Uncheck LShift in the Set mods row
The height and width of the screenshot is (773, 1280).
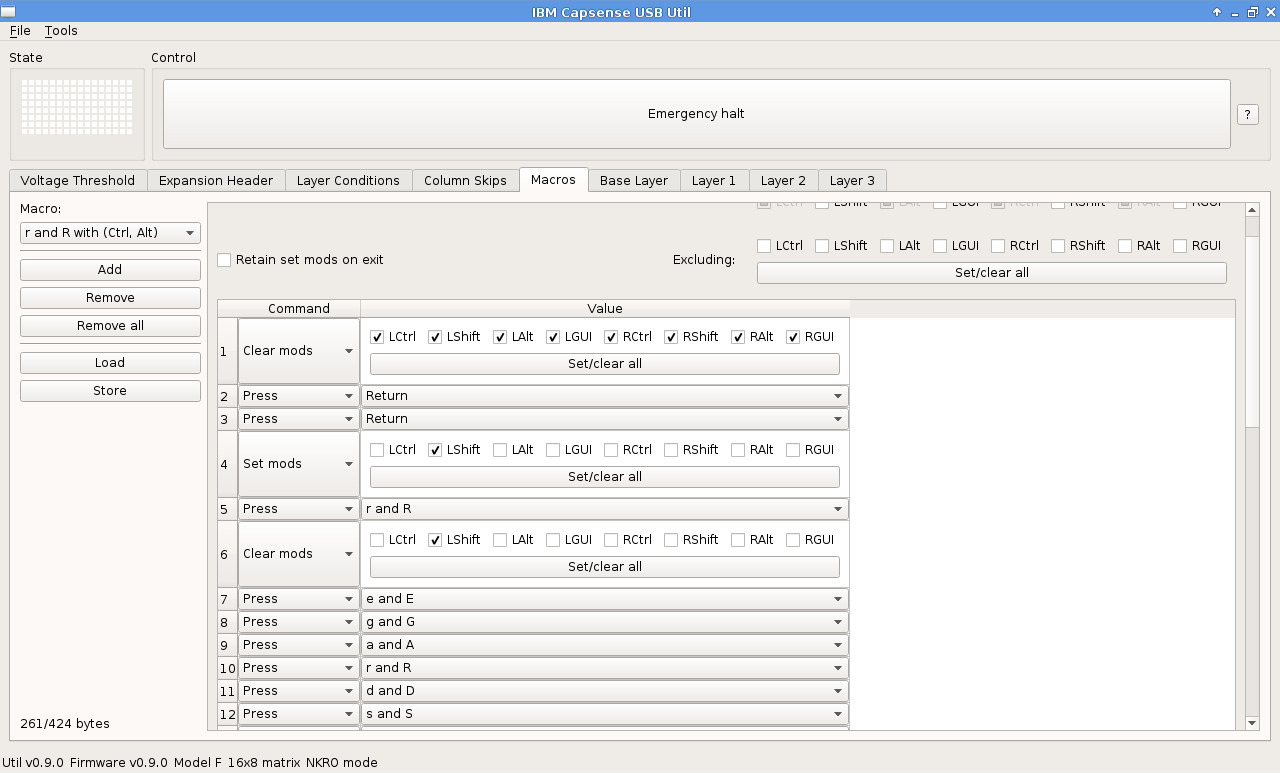(435, 450)
